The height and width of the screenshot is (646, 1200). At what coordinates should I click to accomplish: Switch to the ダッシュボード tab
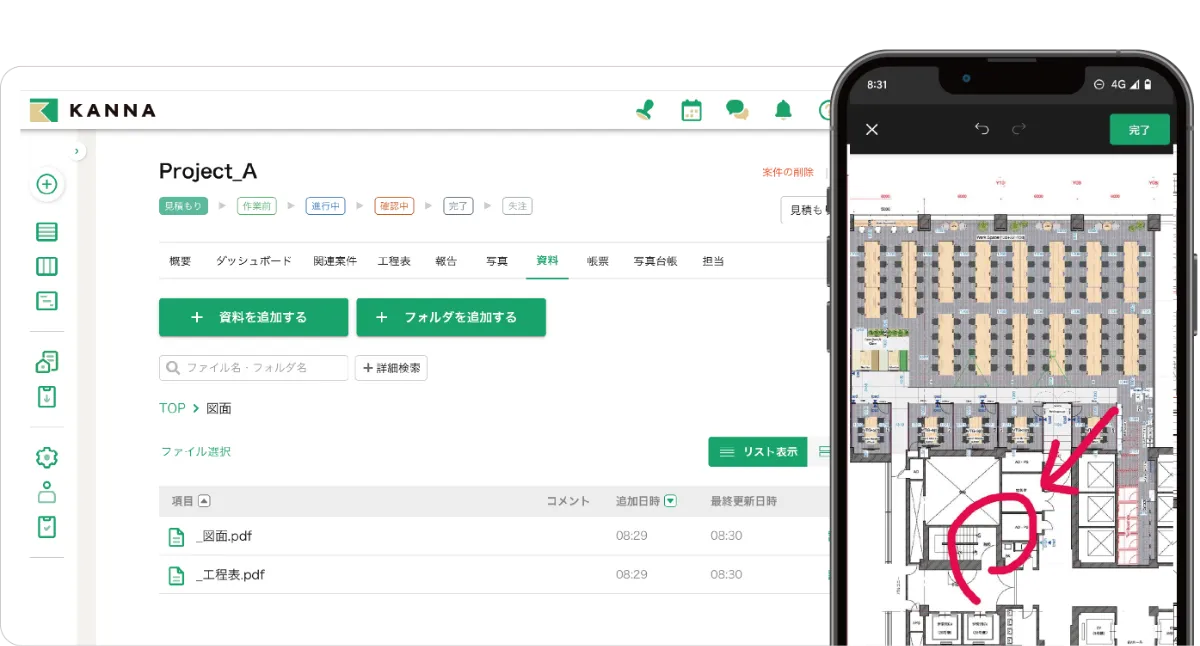coord(254,261)
